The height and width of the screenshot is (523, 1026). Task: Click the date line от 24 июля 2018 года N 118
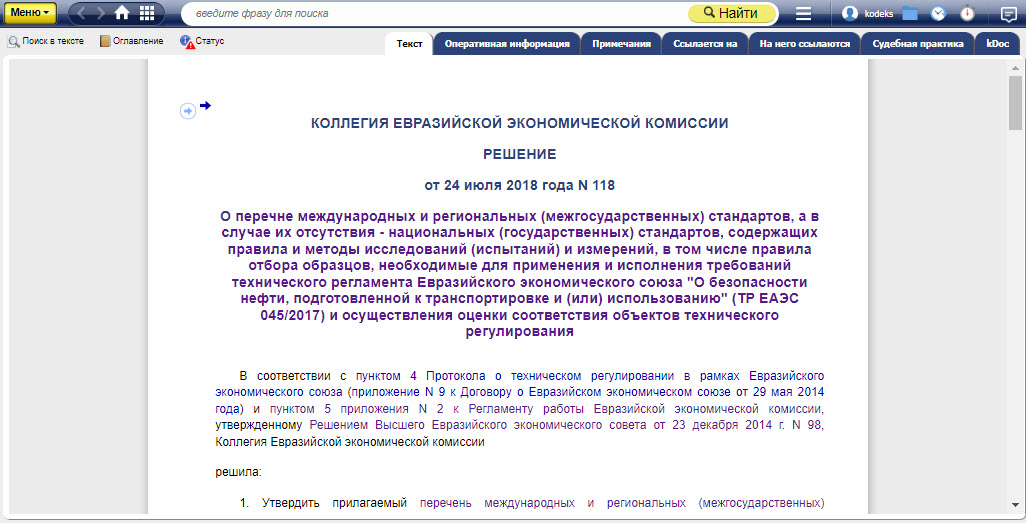520,185
